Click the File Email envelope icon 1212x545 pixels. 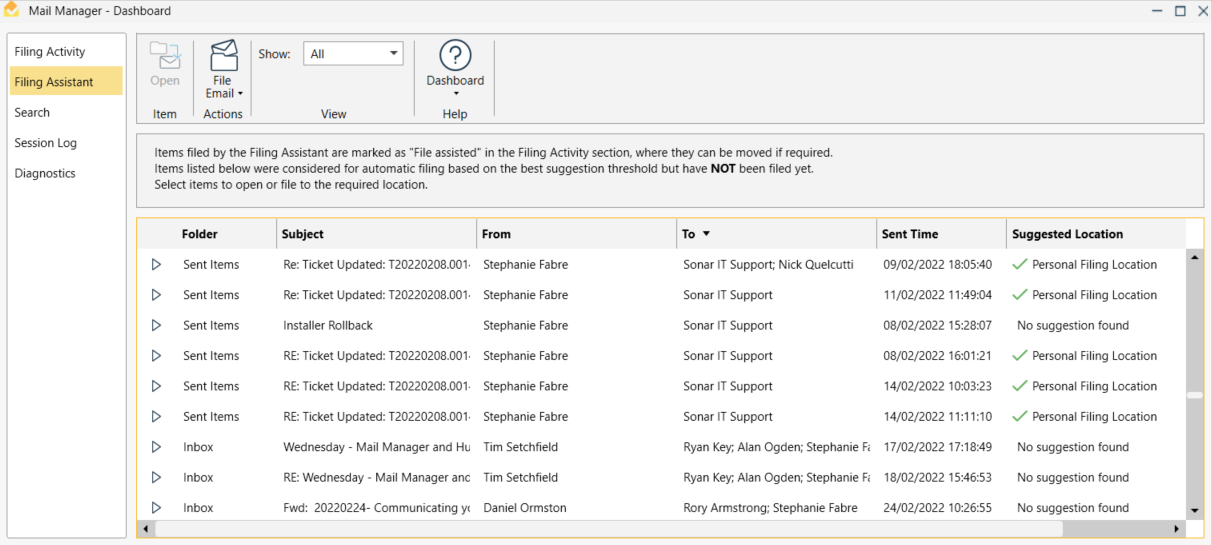click(223, 56)
